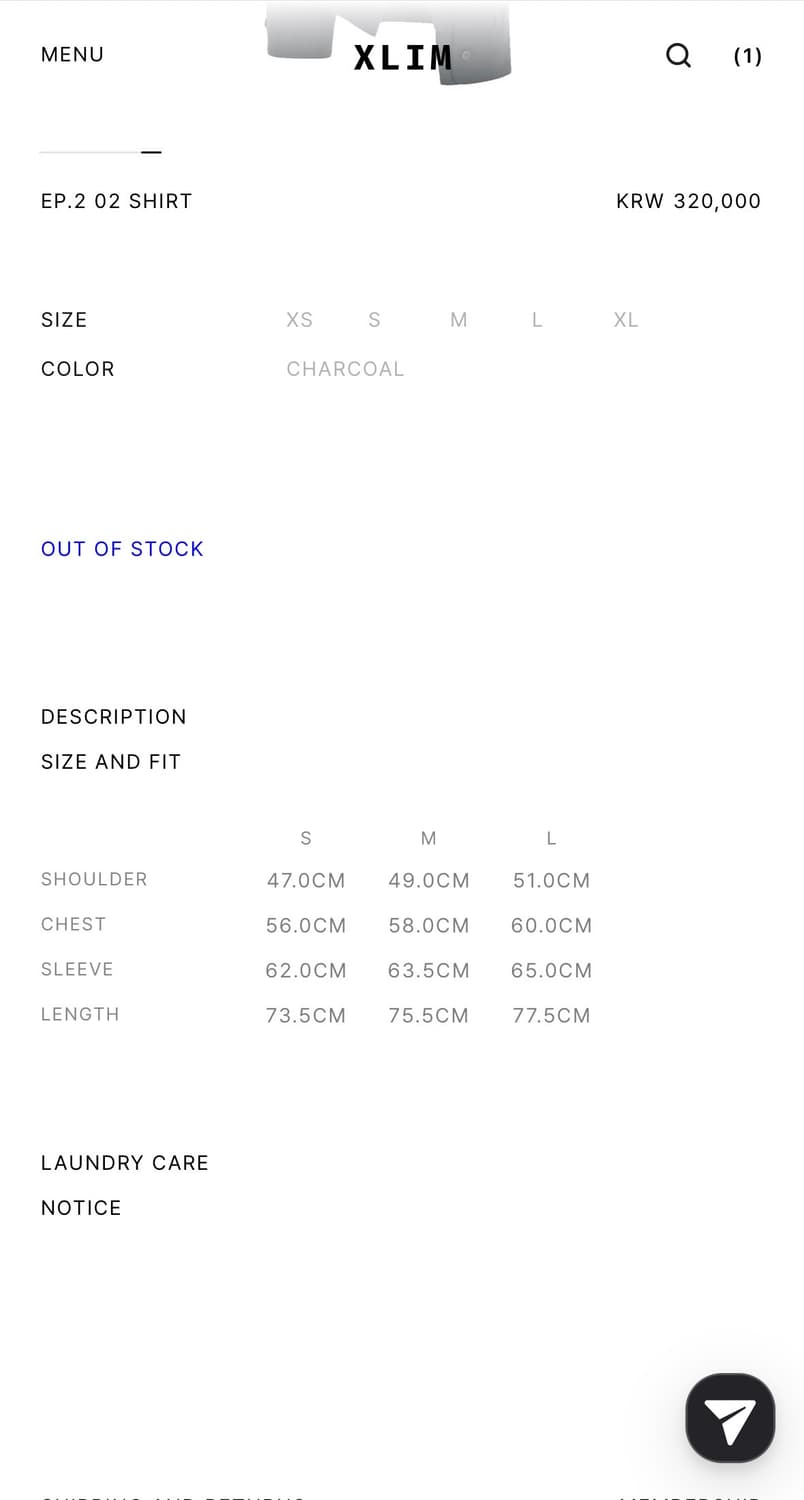Expand the NOTICE section

coord(81,1208)
